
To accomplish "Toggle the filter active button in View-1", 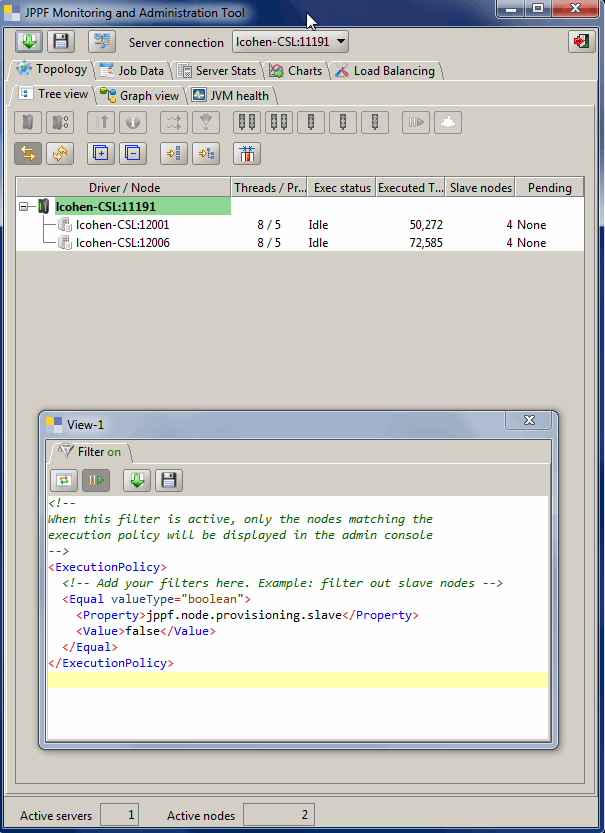I will pos(96,480).
